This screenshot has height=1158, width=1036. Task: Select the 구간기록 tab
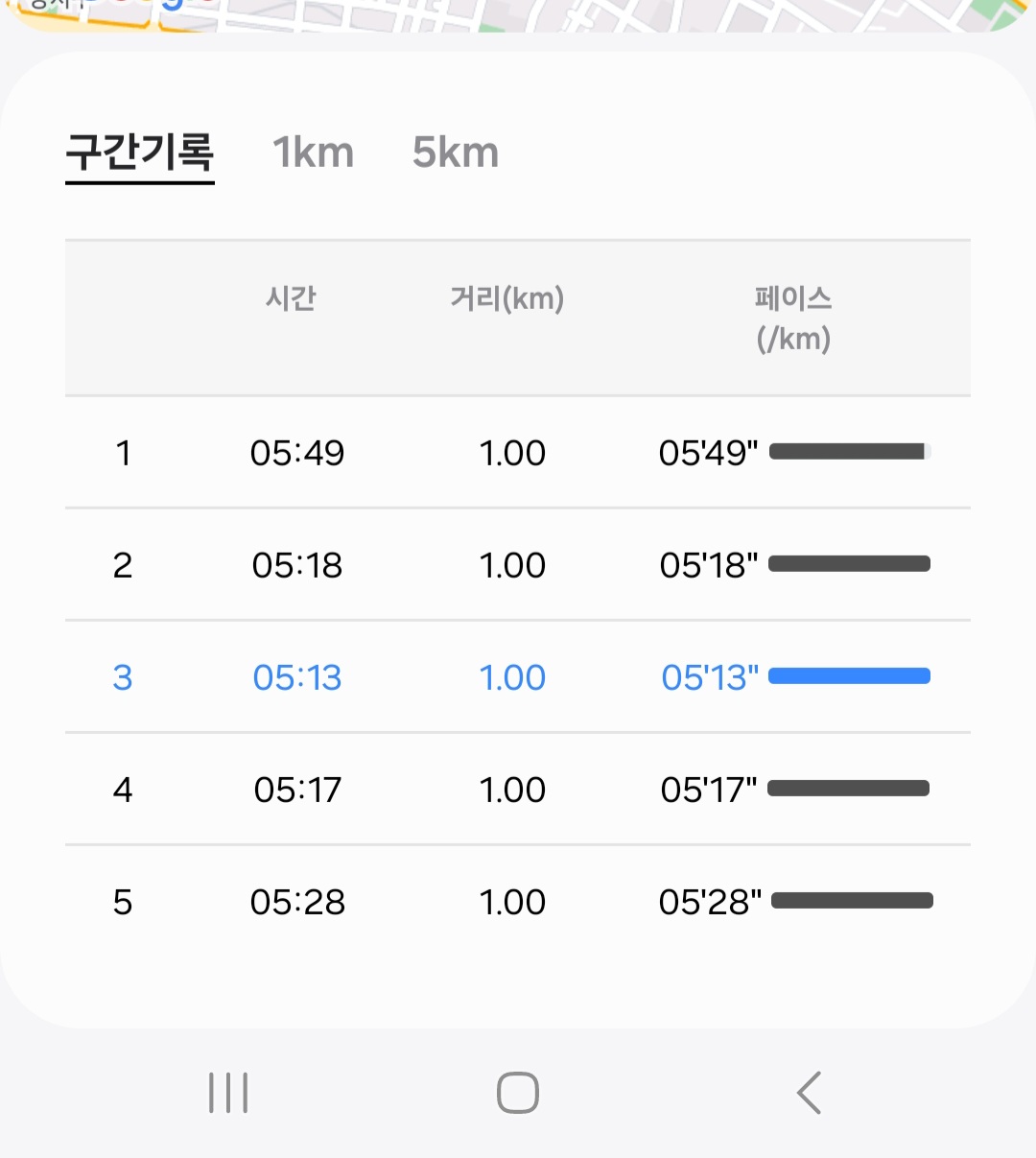(140, 153)
